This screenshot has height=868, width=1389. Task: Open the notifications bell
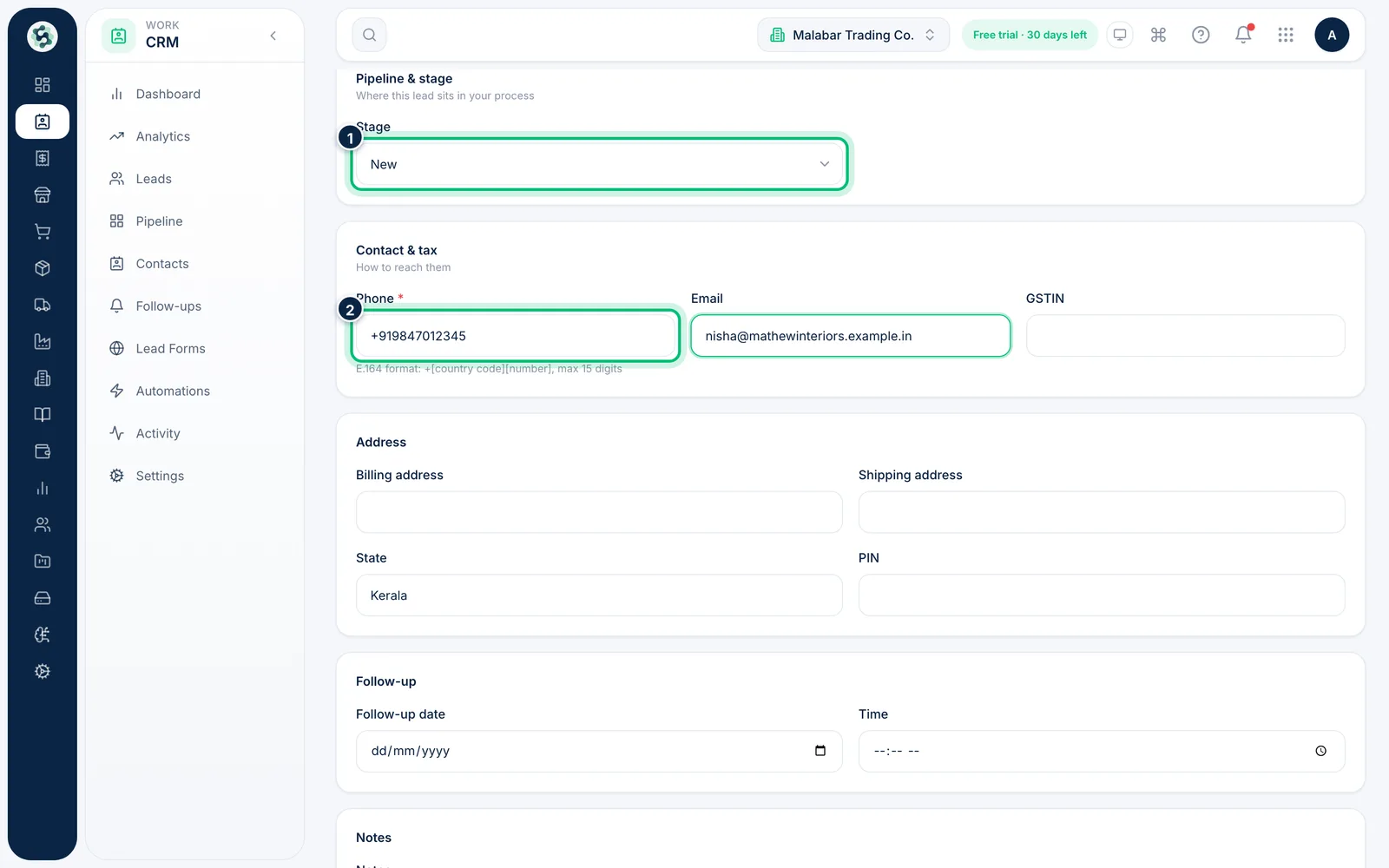tap(1243, 35)
